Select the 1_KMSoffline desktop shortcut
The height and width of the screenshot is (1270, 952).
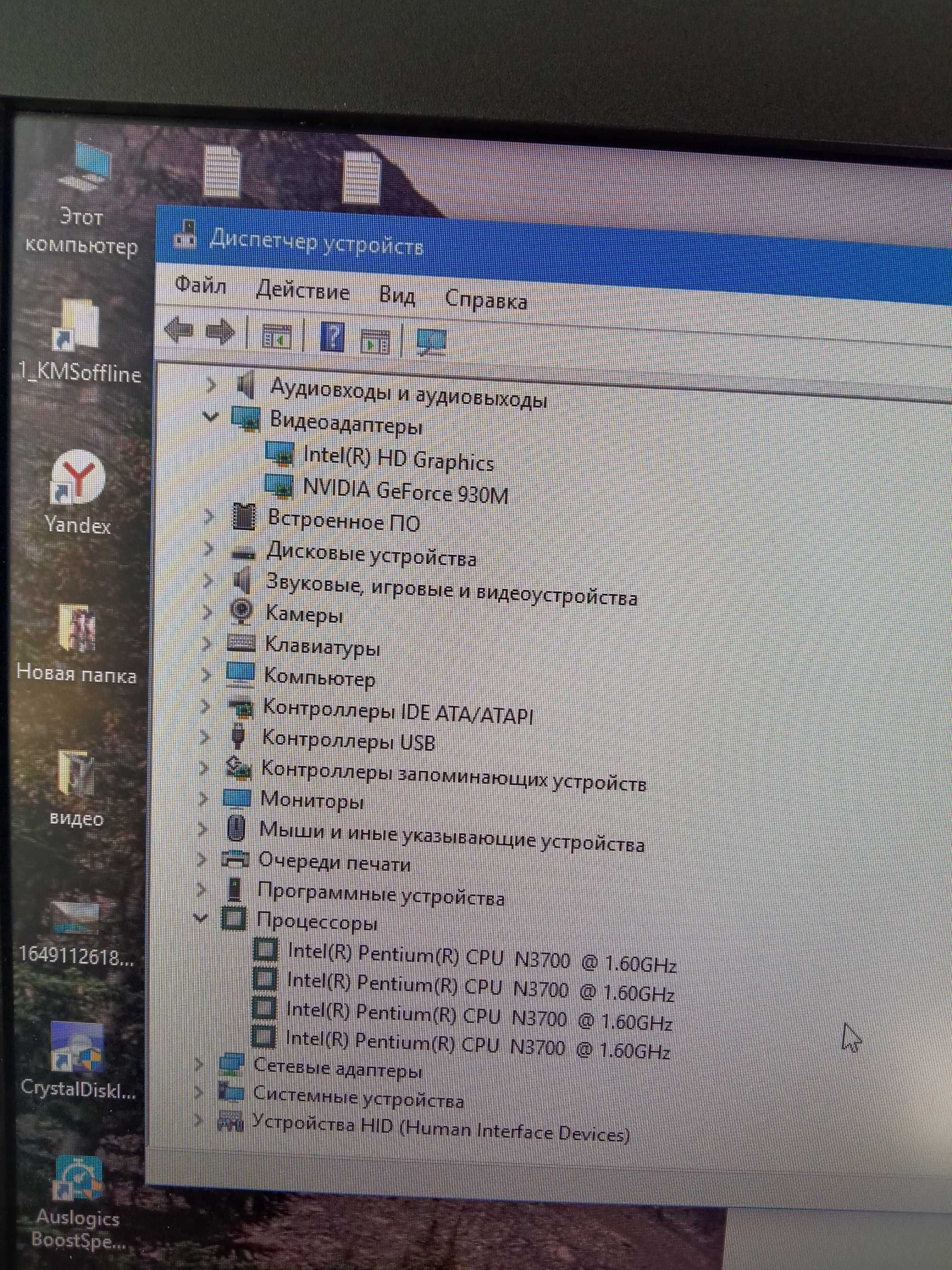pyautogui.click(x=79, y=341)
